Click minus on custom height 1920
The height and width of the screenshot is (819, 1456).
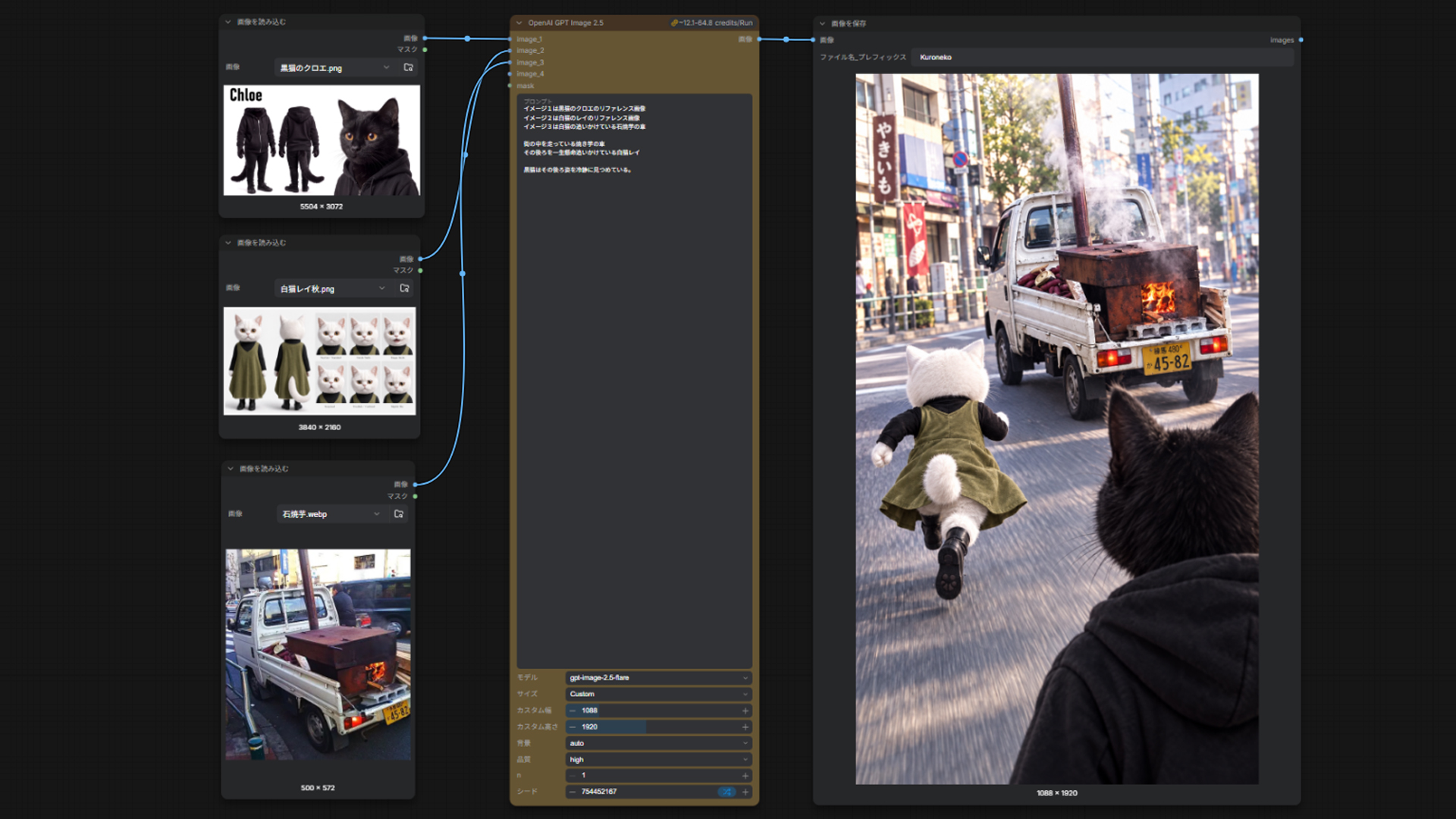(x=573, y=726)
